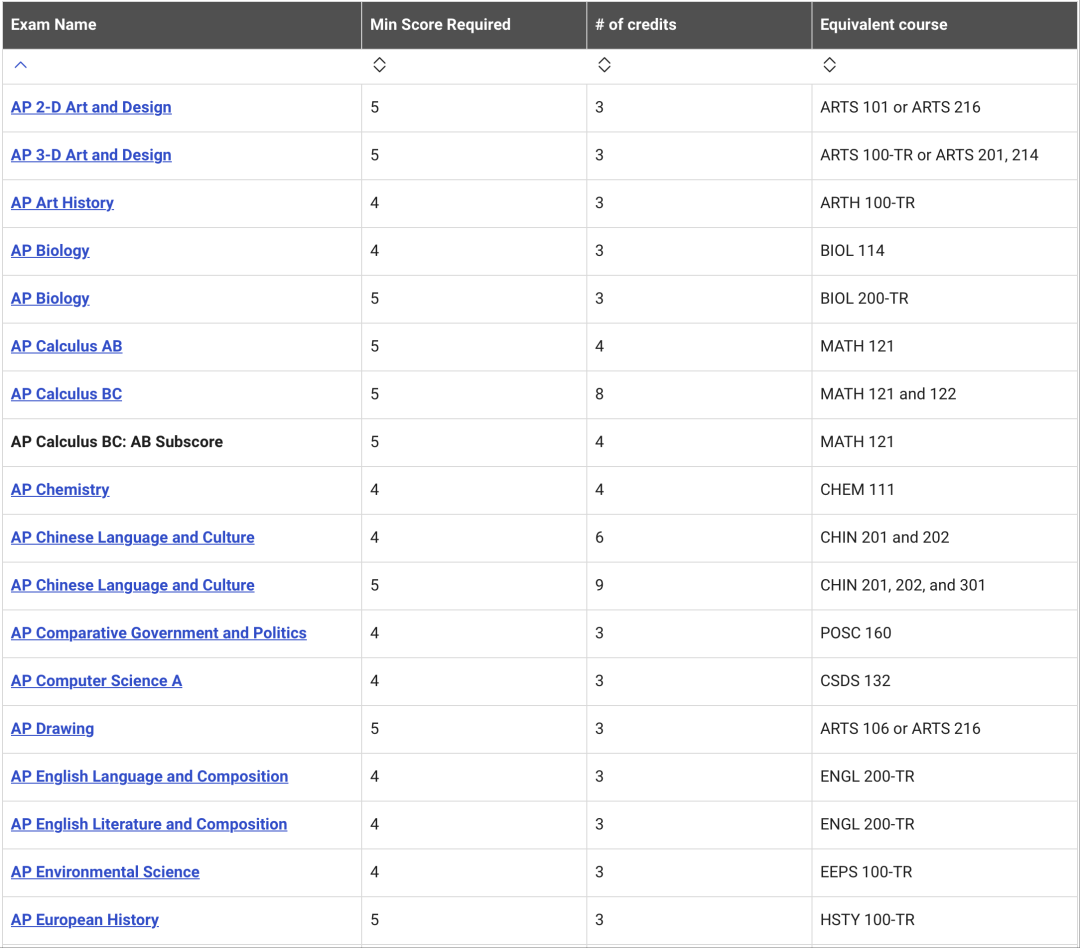
Task: Click the Equivalent course column header
Action: (x=944, y=25)
